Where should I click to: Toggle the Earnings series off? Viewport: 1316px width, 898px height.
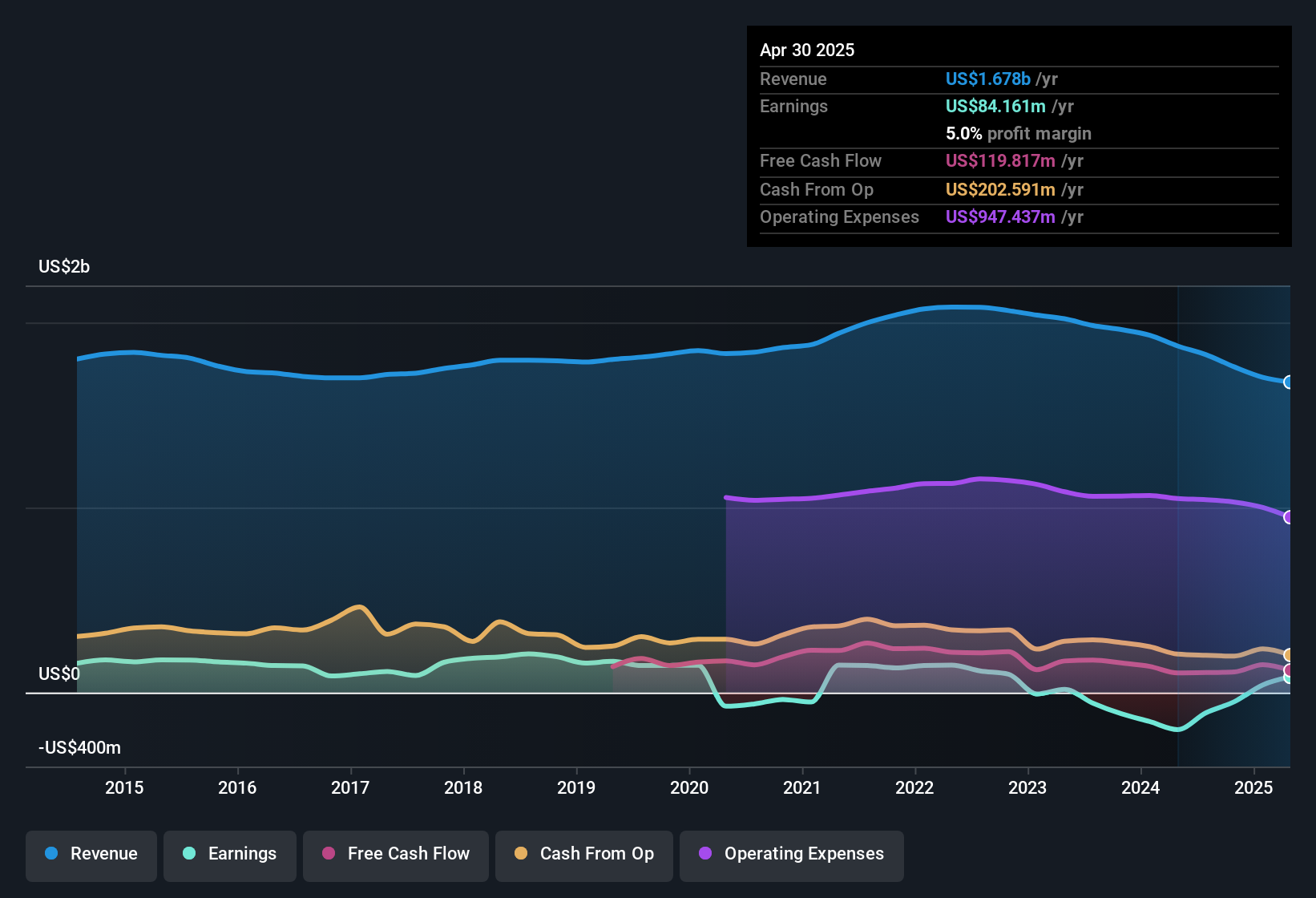[x=230, y=854]
